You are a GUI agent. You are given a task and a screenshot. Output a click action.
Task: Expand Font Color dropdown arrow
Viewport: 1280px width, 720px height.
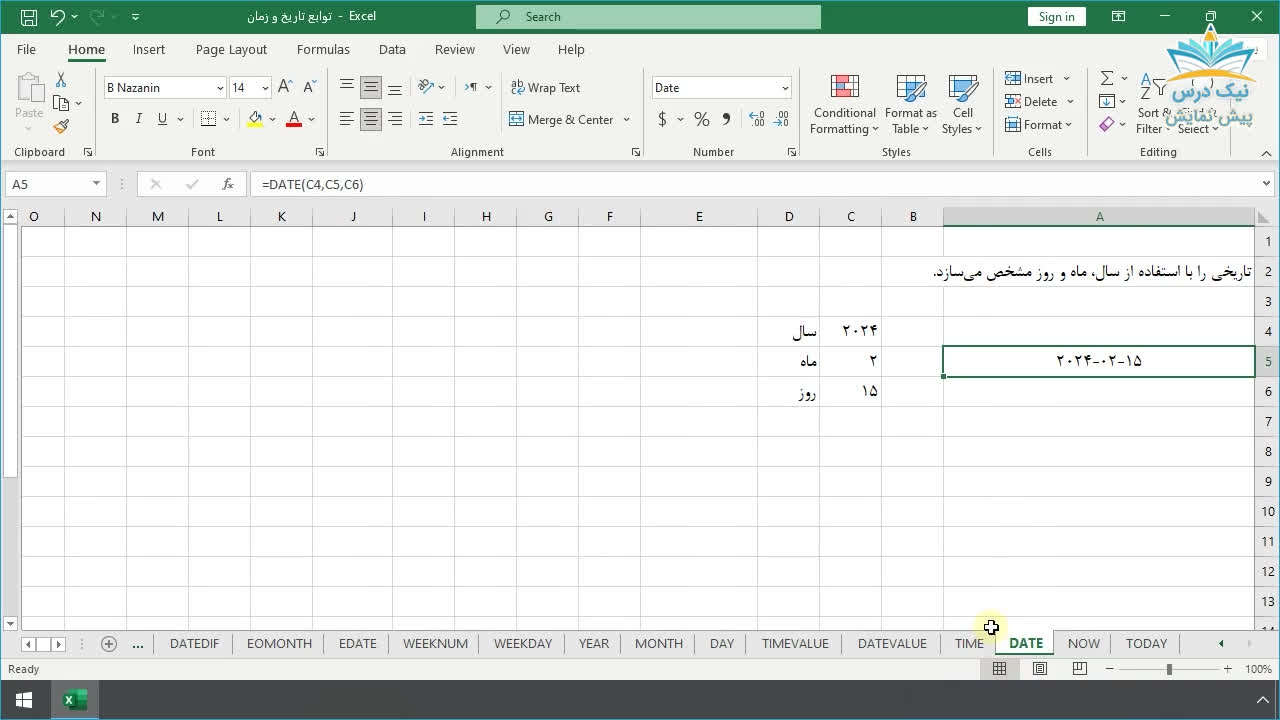tap(311, 119)
